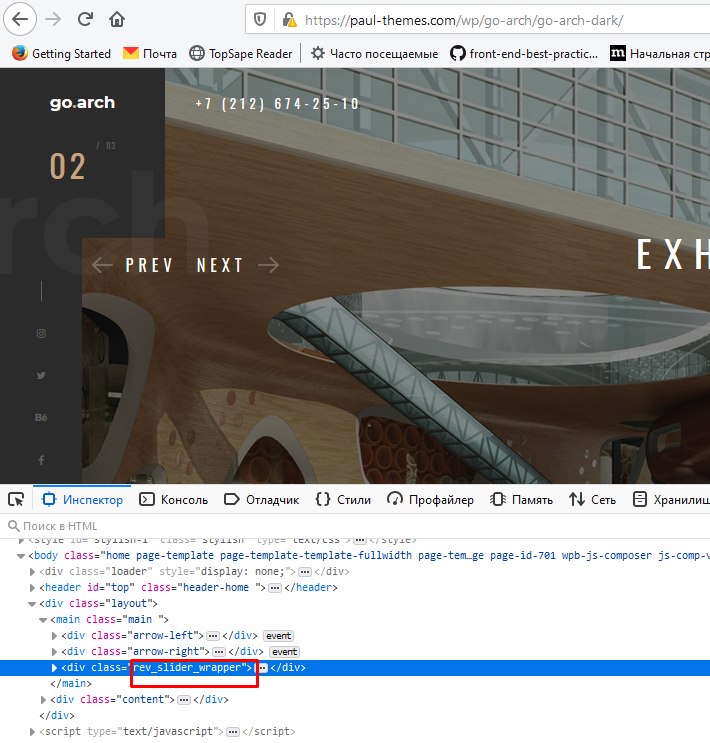
Task: Expand the div class loader node
Action: tap(32, 572)
